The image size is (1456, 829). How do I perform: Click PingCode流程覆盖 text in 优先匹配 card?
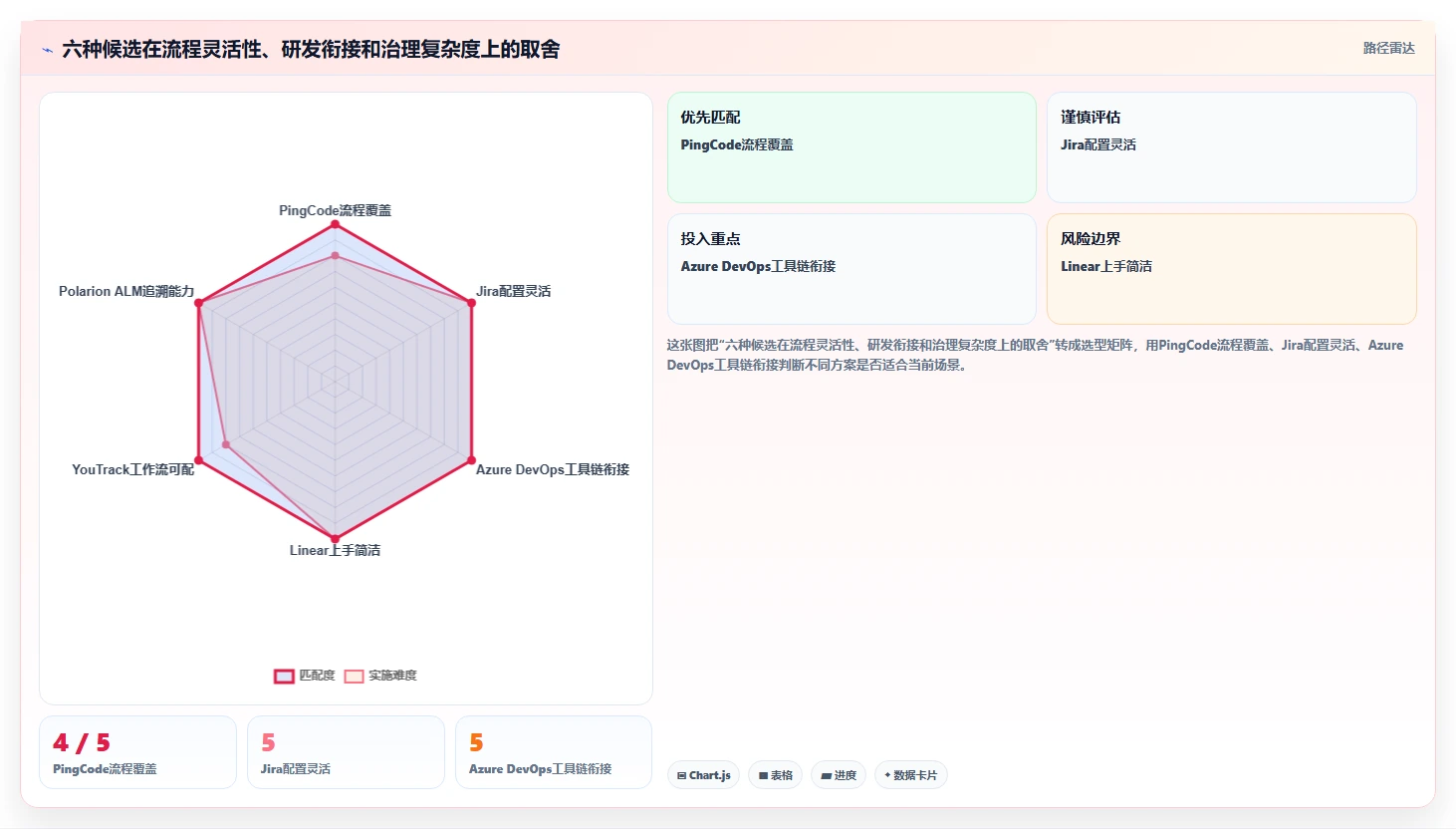tap(737, 144)
